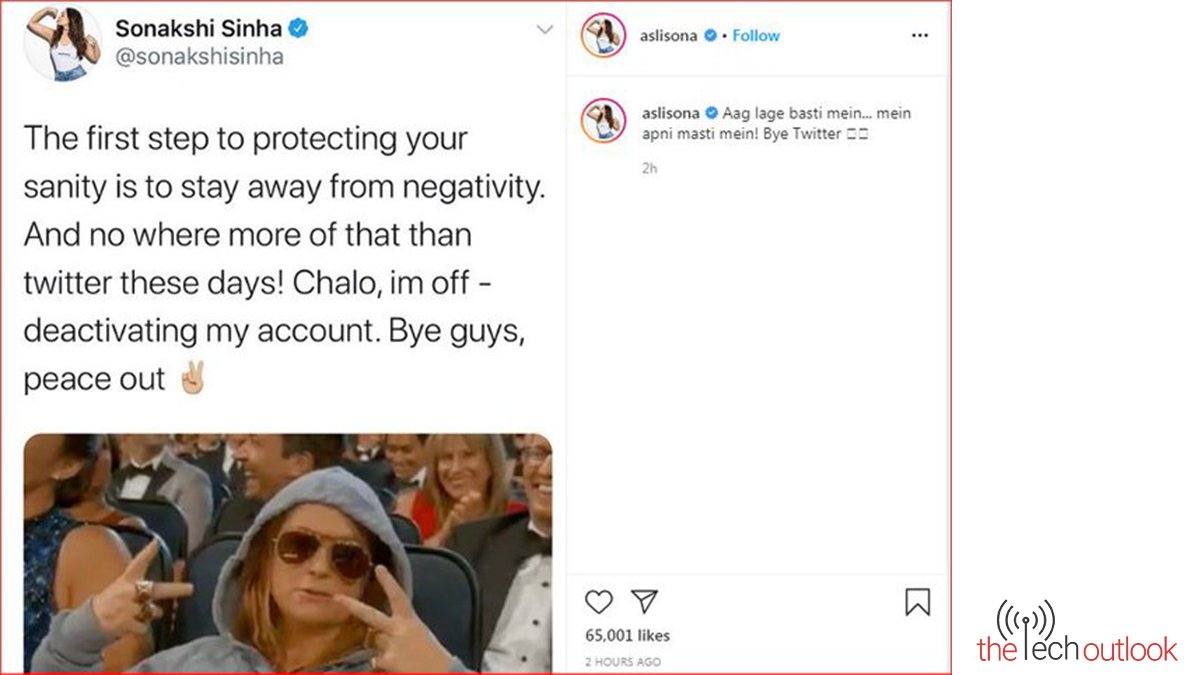
Task: Share the post via the paper plane icon
Action: [645, 601]
